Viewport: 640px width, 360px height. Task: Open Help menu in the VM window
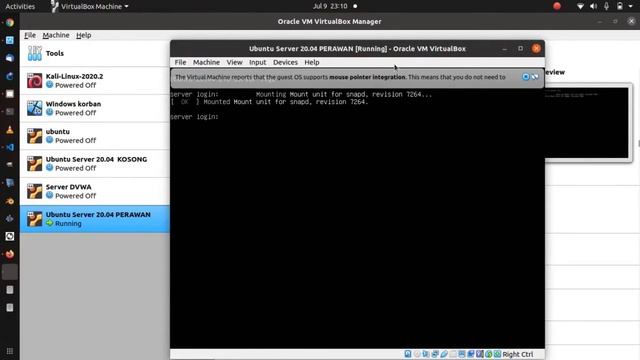point(312,62)
